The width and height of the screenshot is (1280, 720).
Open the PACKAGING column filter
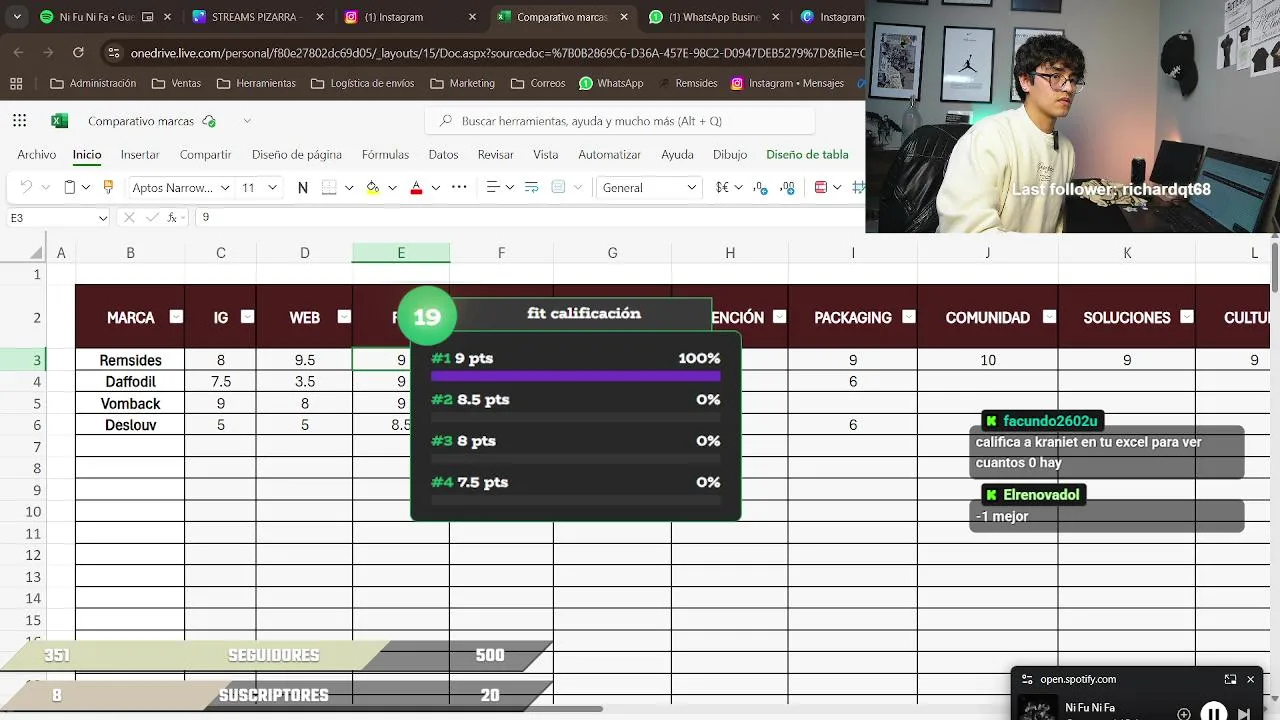coord(909,317)
